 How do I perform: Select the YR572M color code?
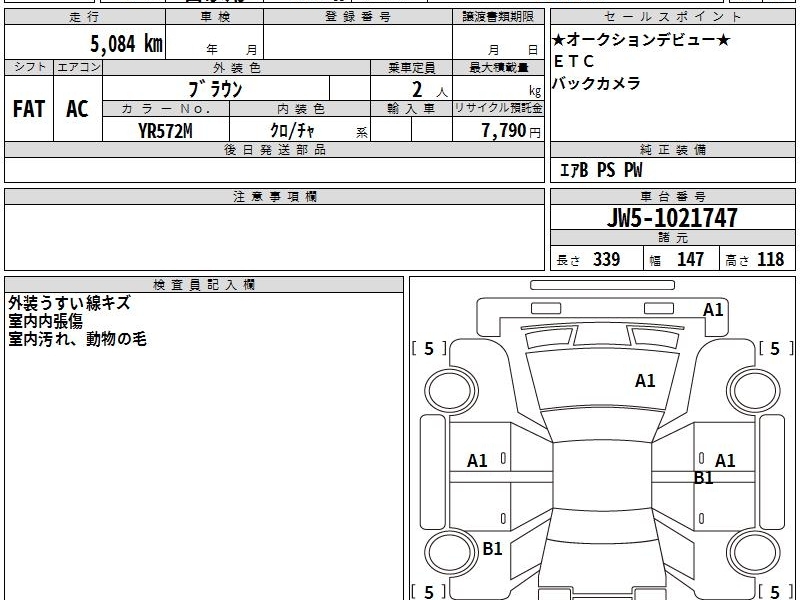(165, 131)
